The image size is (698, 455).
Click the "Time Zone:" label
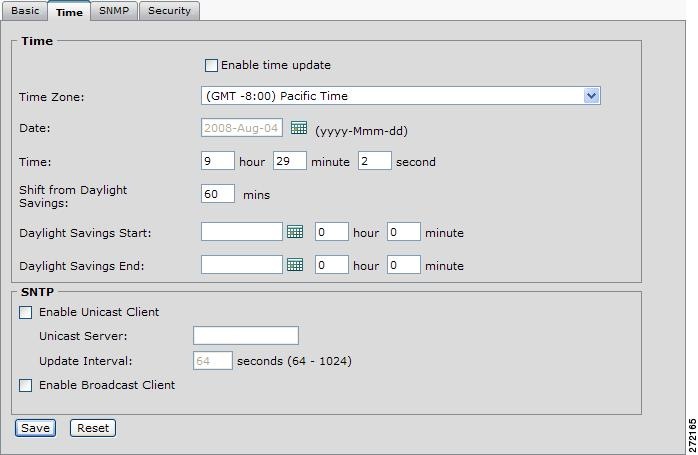[x=52, y=97]
